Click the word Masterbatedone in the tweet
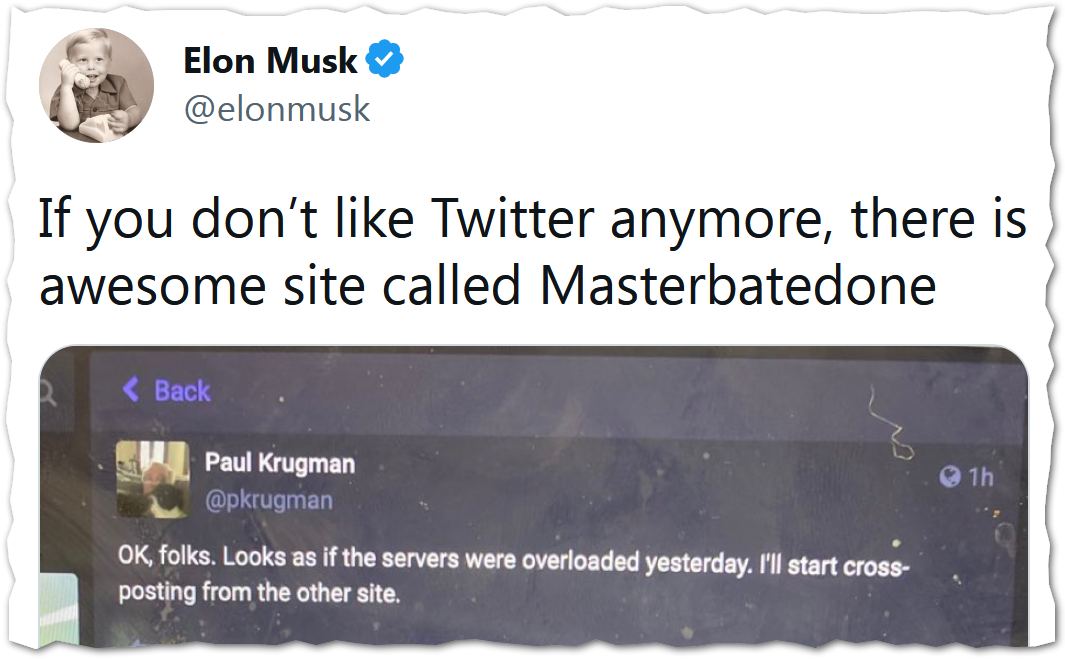The height and width of the screenshot is (659, 1065). tap(738, 286)
